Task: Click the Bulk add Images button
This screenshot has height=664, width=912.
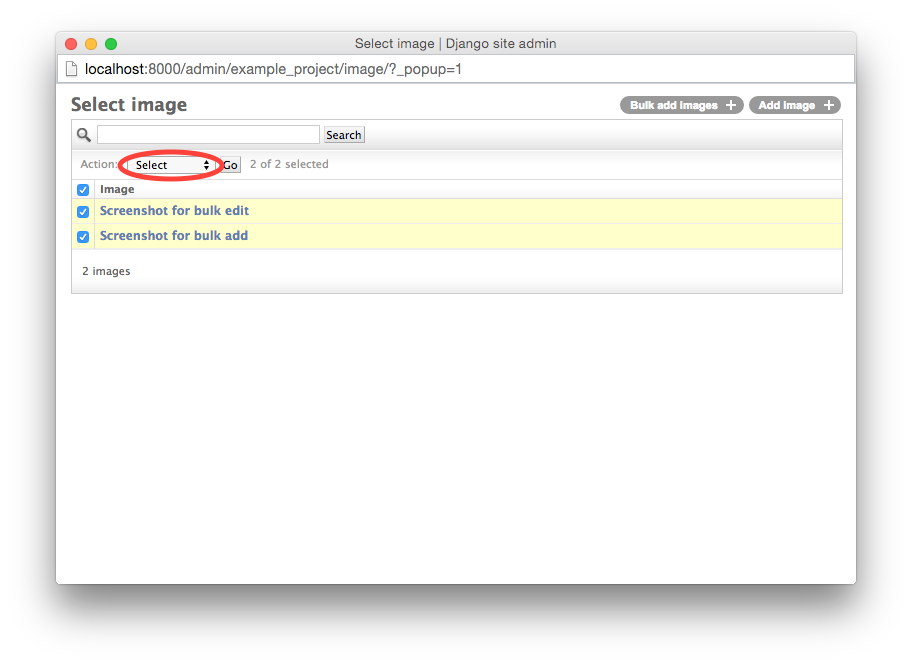Action: [682, 105]
